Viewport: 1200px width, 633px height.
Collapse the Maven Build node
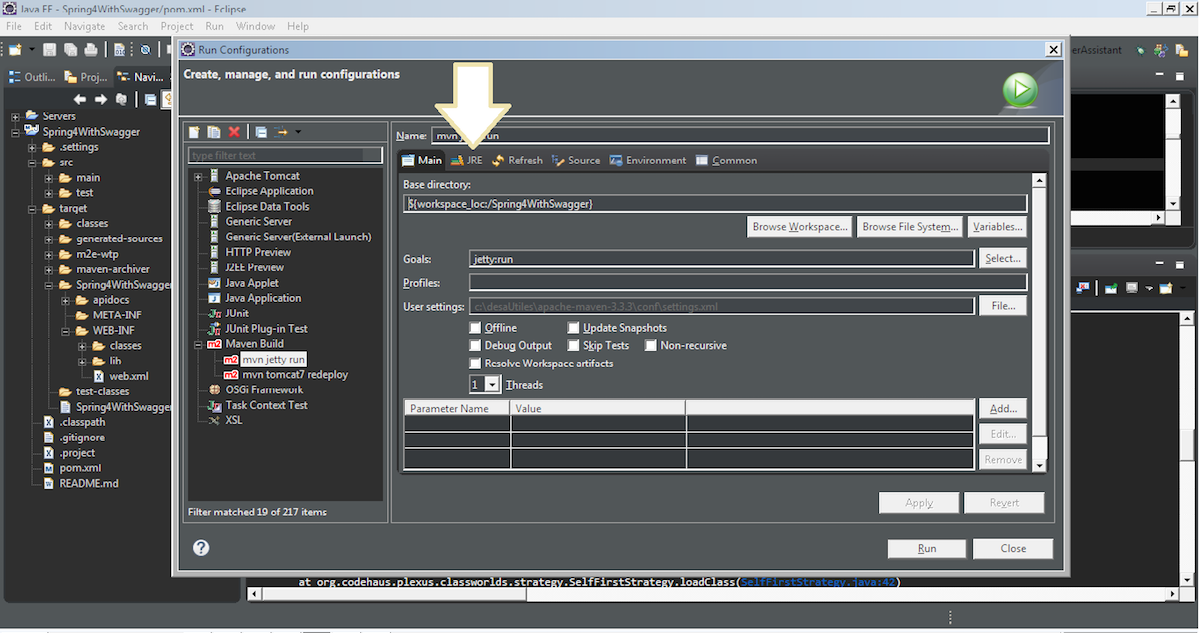(198, 344)
